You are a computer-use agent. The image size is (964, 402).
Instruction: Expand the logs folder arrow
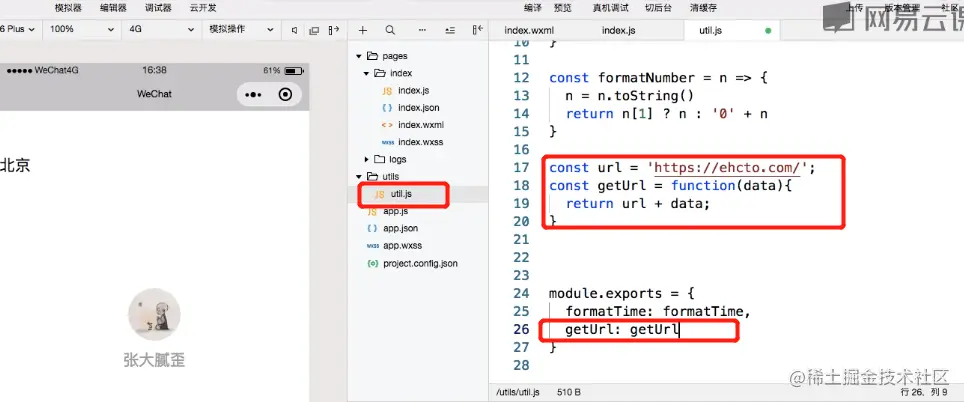click(366, 159)
